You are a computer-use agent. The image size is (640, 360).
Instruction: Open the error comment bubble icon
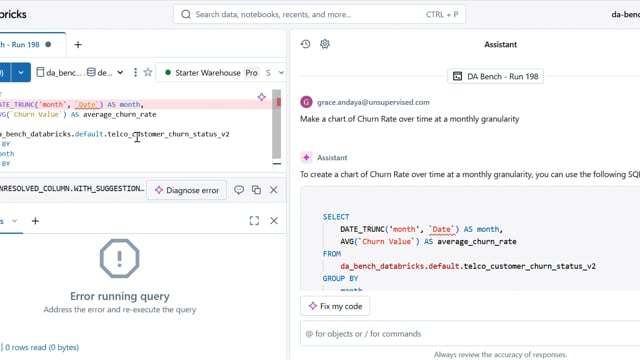239,190
